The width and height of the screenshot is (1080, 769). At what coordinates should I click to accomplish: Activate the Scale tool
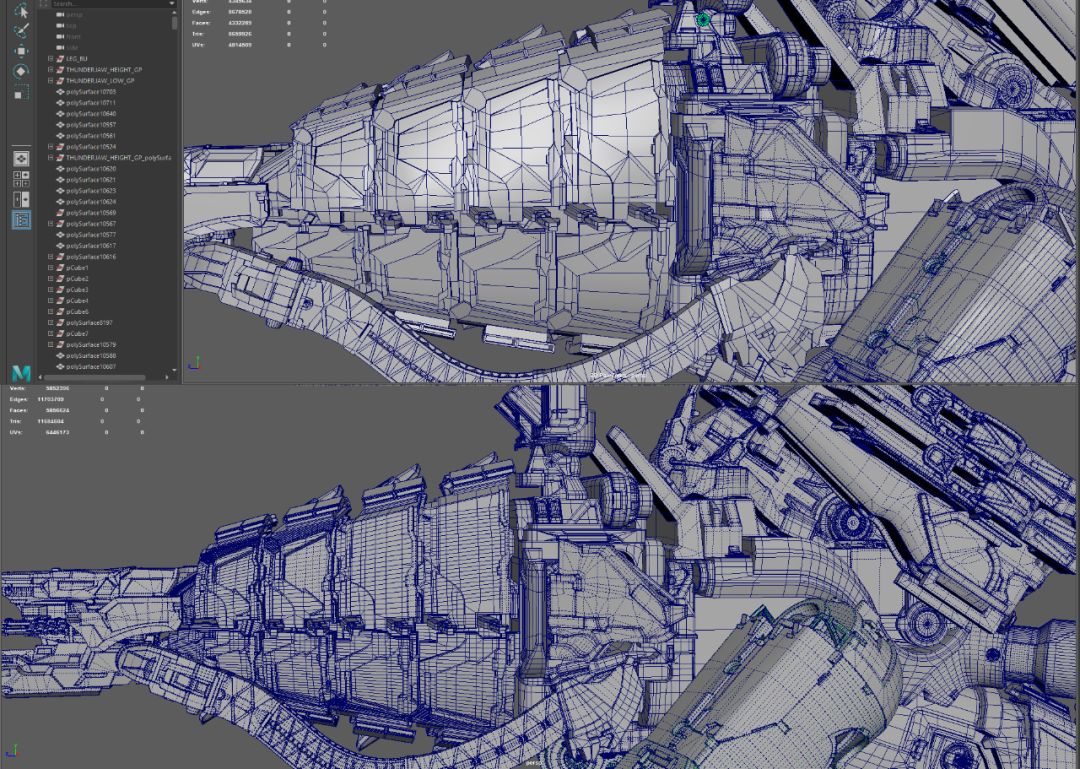[x=21, y=92]
